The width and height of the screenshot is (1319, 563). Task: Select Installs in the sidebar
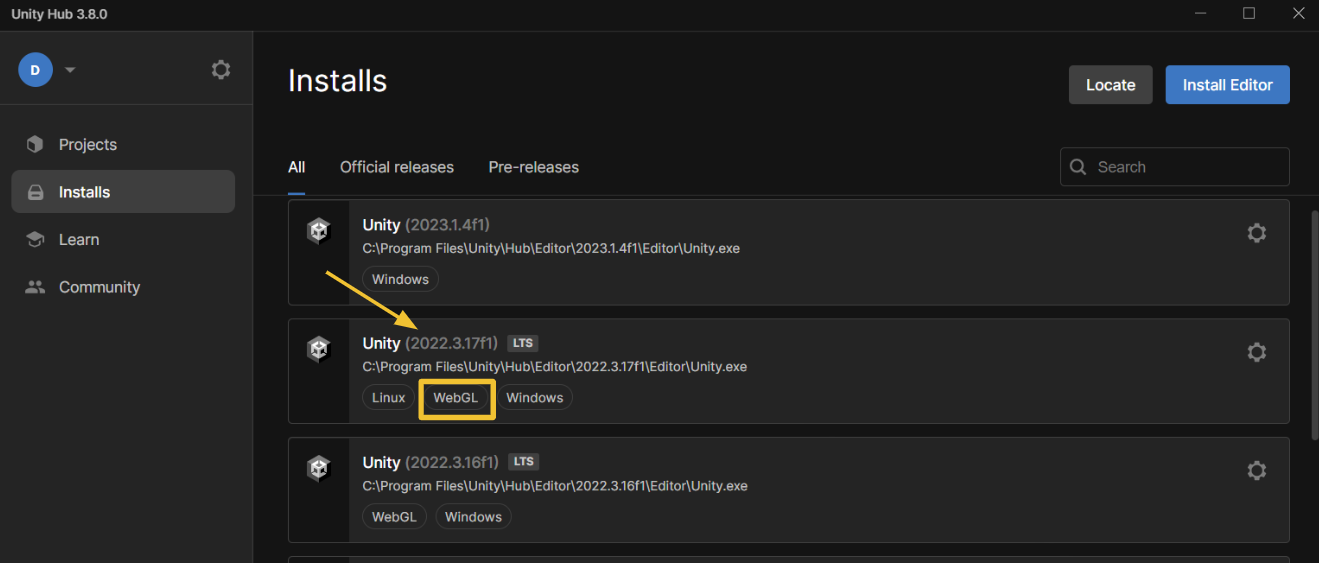click(x=123, y=192)
